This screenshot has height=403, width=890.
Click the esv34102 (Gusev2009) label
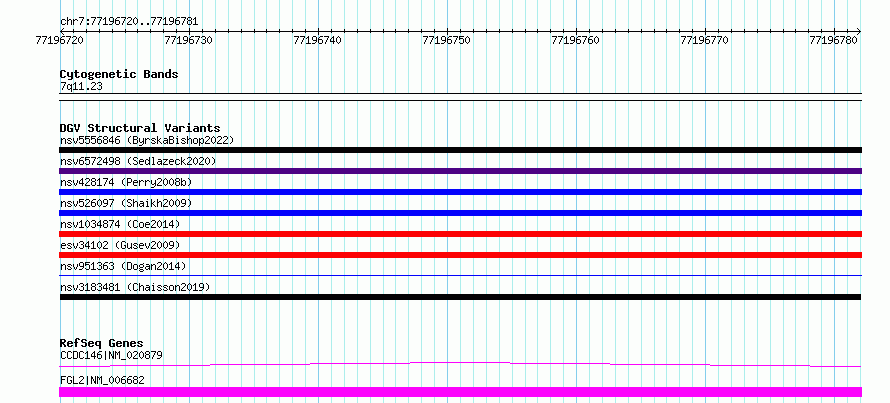point(120,245)
